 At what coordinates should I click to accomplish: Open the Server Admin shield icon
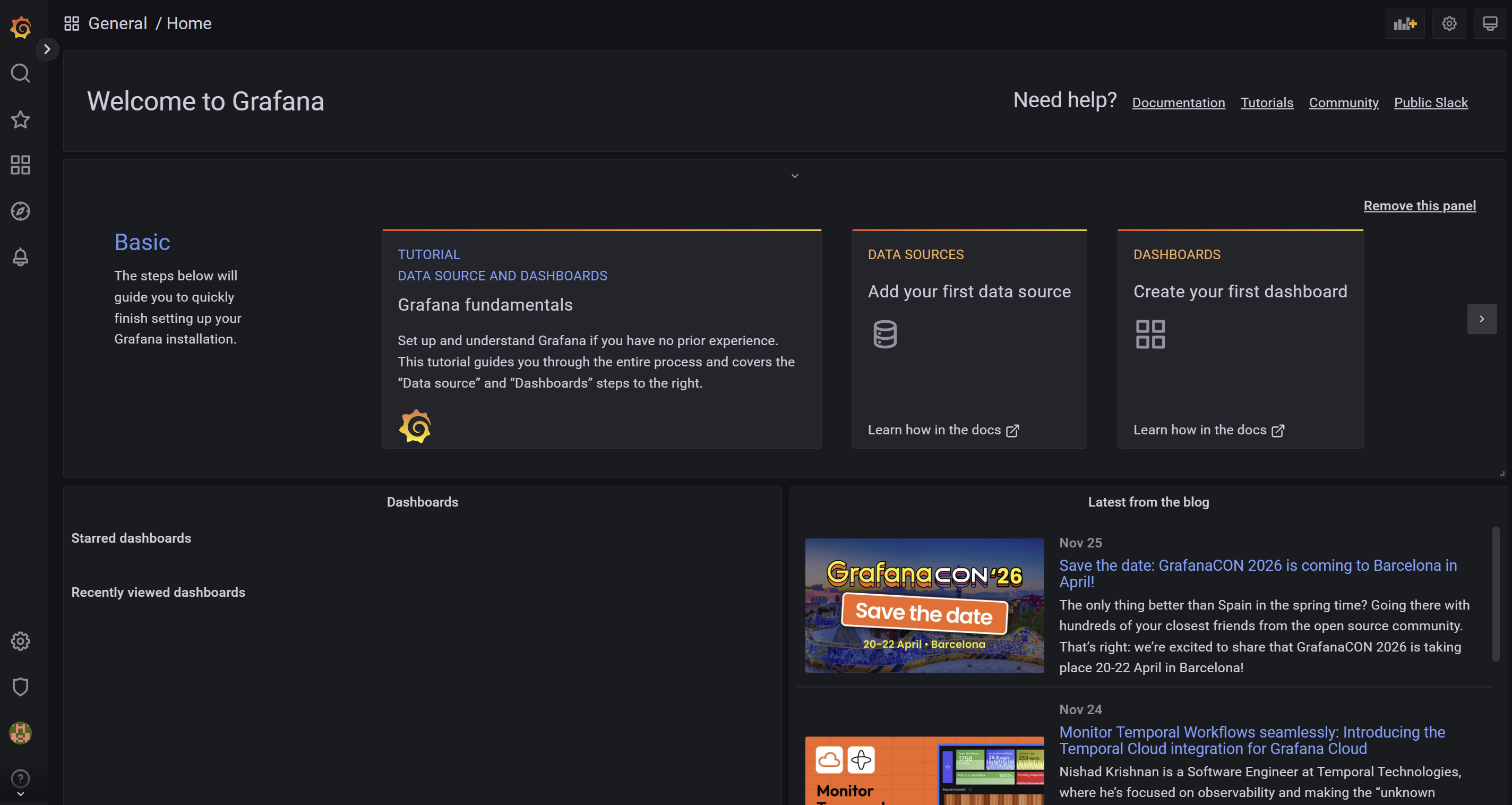pyautogui.click(x=21, y=687)
